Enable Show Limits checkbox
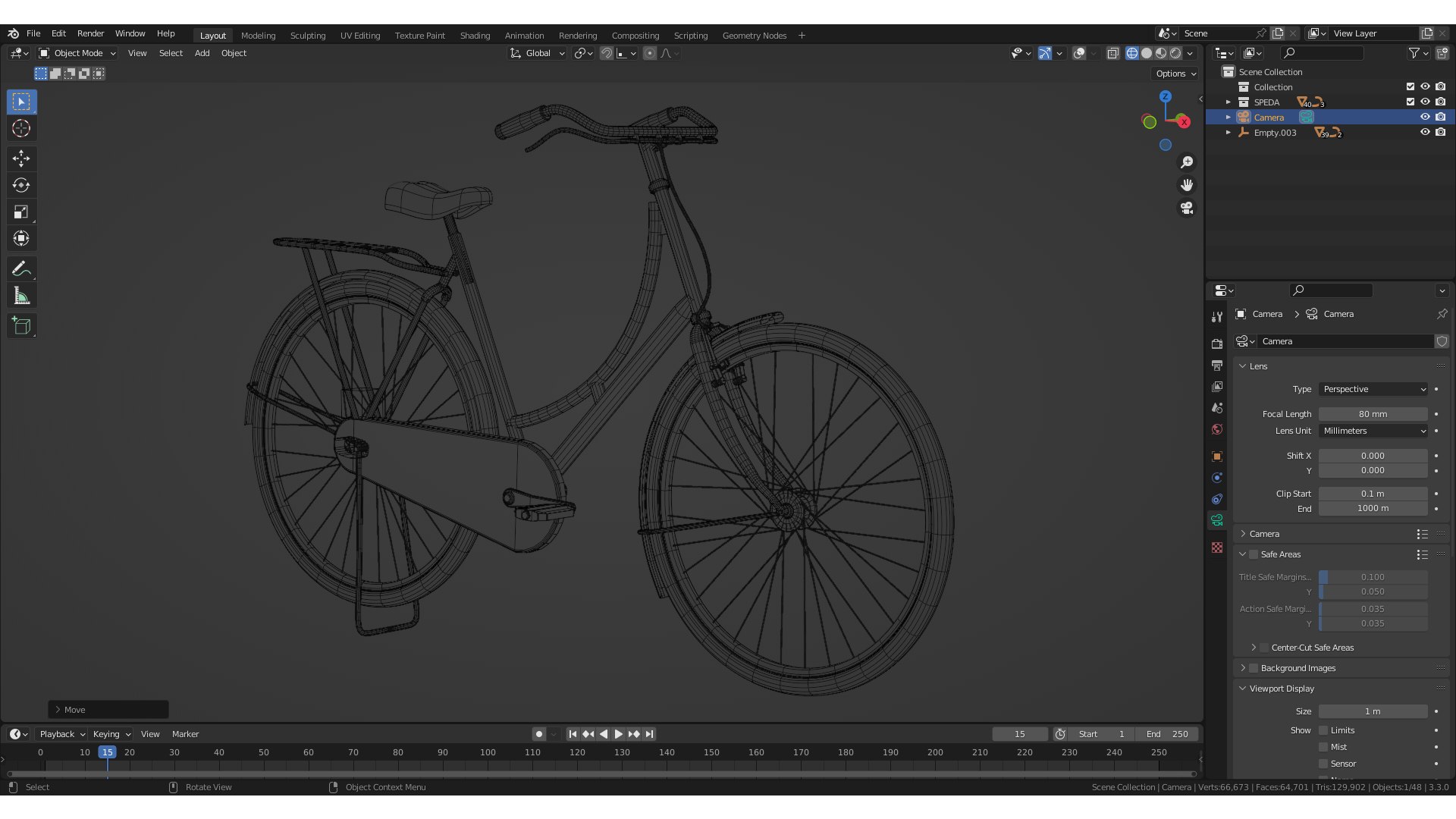1456x819 pixels. coord(1323,730)
